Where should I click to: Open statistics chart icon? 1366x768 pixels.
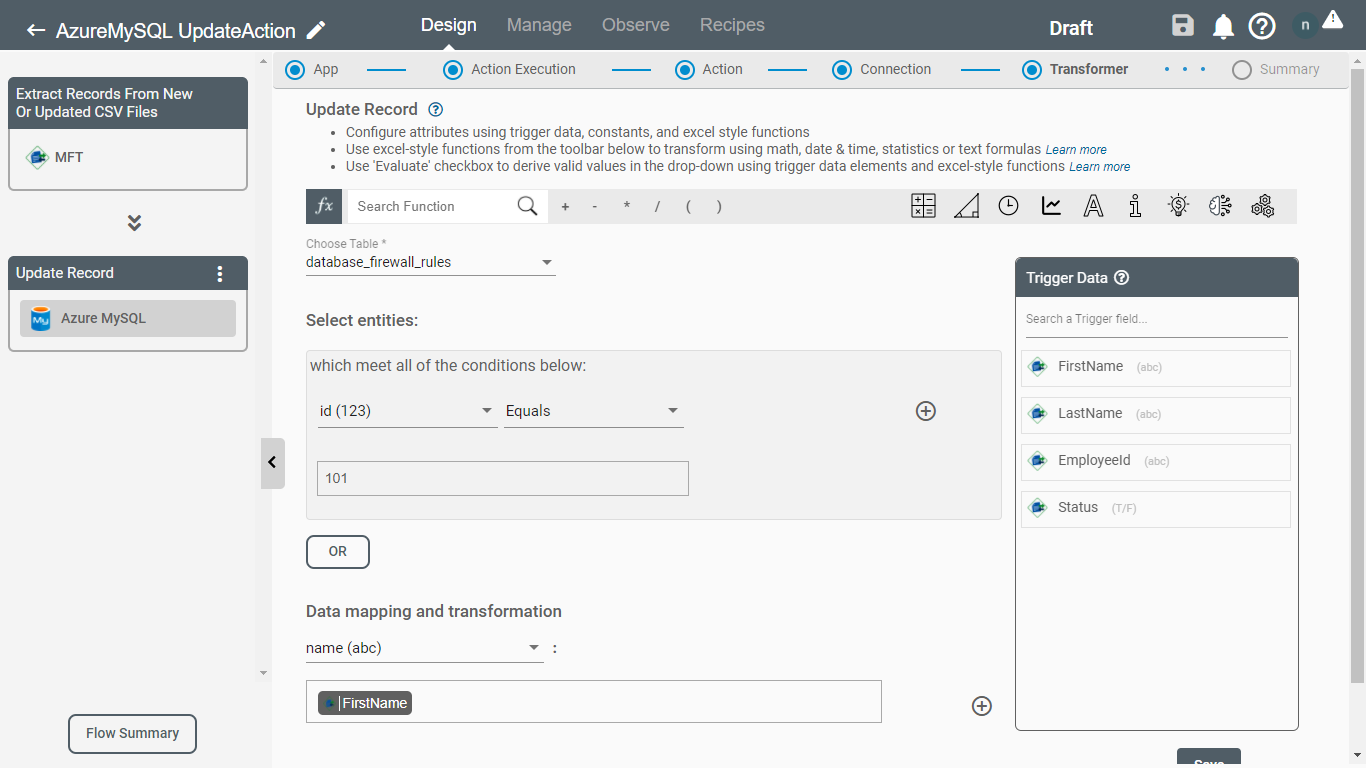[1051, 206]
